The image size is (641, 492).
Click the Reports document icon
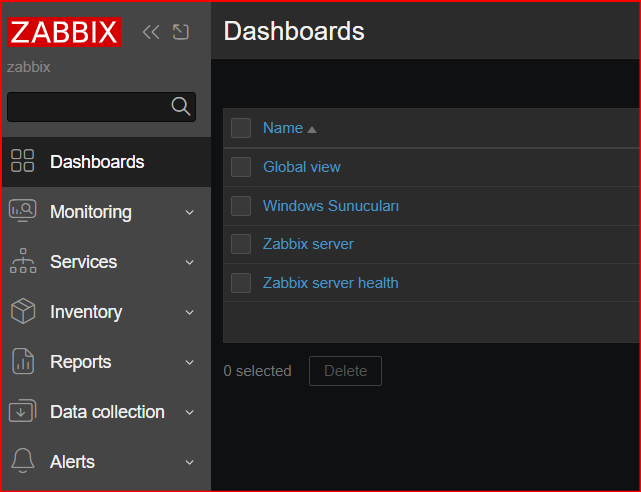(23, 361)
